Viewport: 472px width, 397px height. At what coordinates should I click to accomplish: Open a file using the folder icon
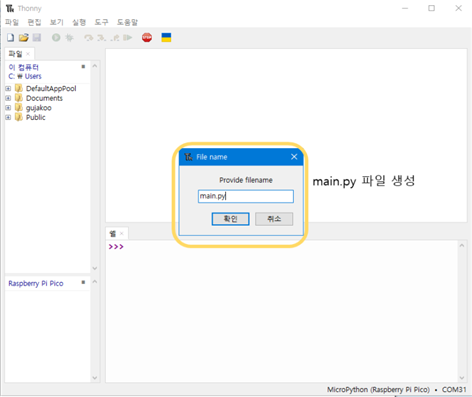click(23, 38)
